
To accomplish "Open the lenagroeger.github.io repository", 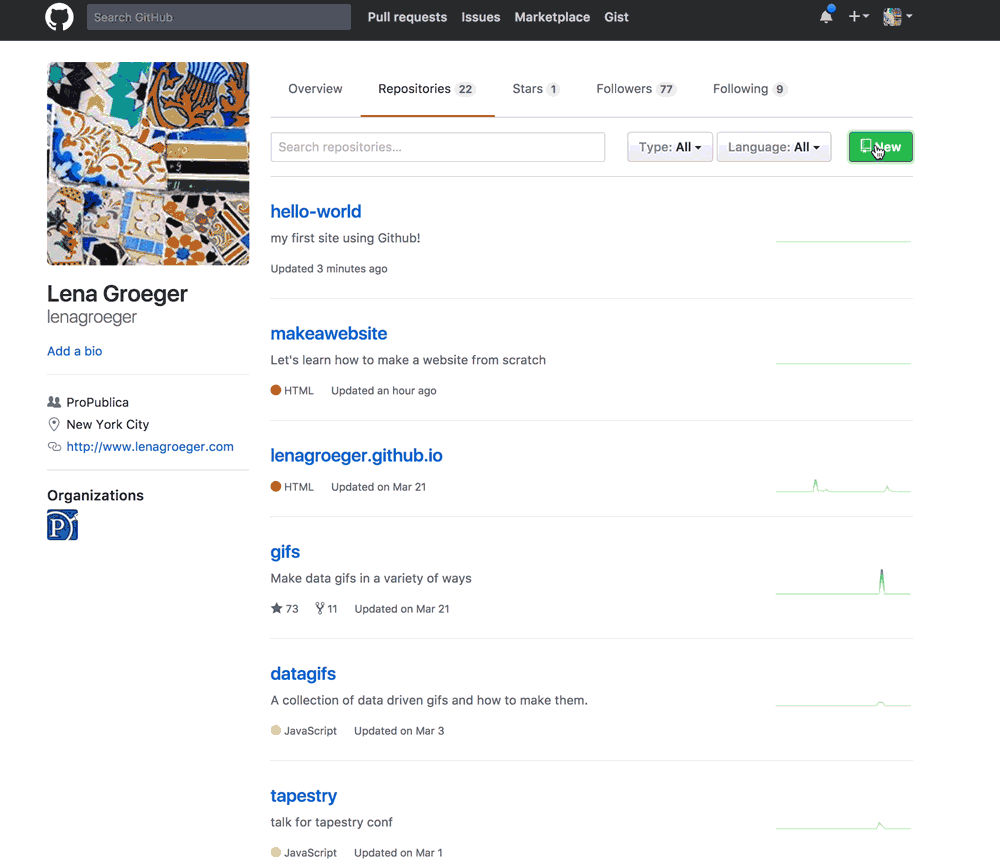I will (356, 455).
